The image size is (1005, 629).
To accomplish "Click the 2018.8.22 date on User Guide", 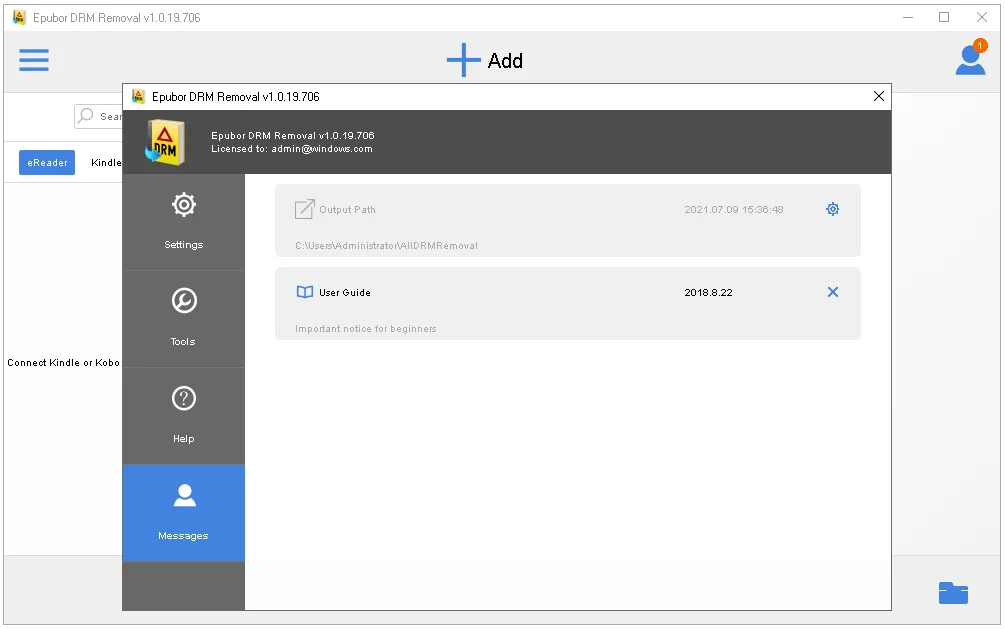I will point(708,292).
